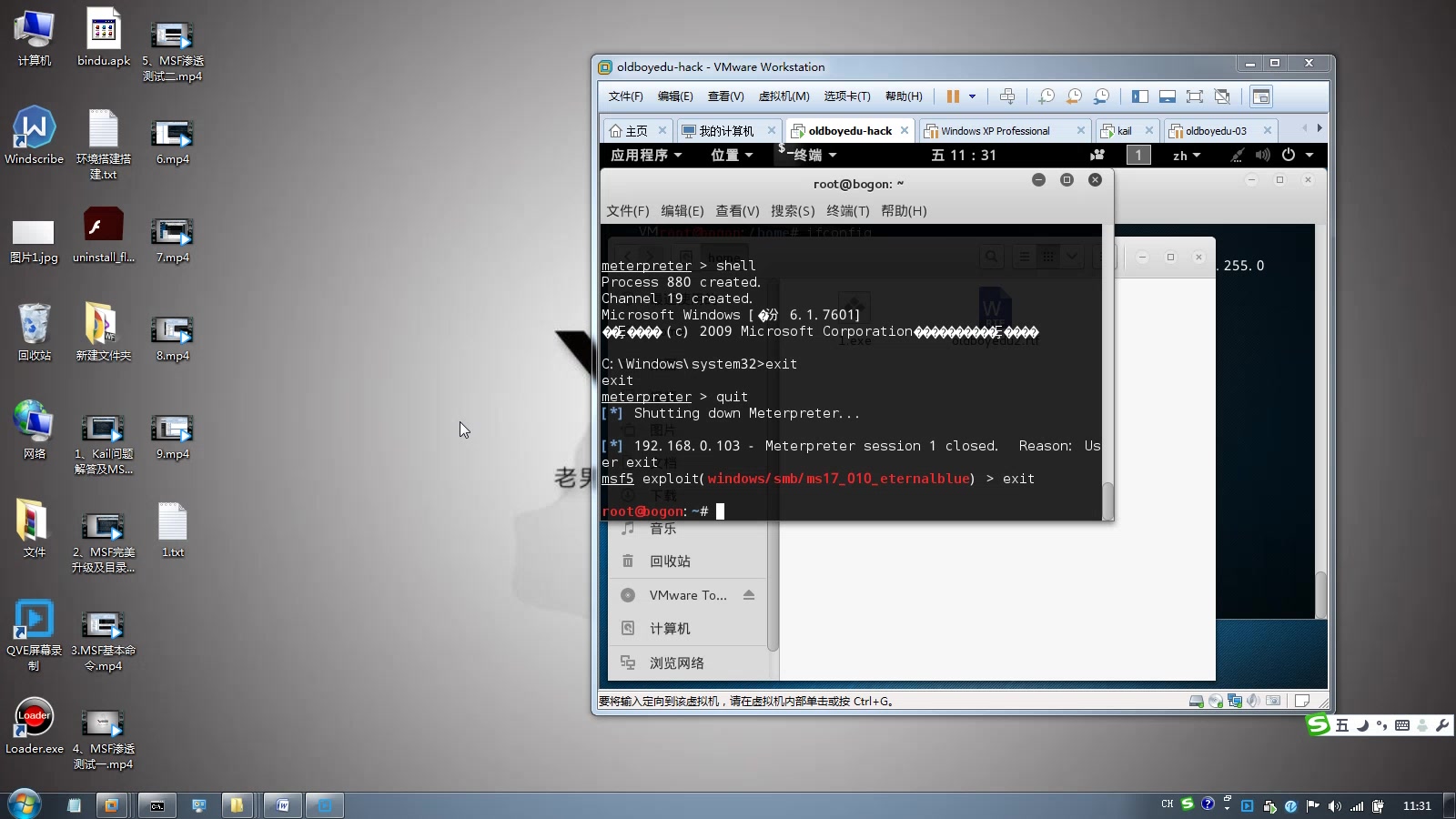Click the VMware pause (suspend) button
The width and height of the screenshot is (1456, 819).
(953, 96)
